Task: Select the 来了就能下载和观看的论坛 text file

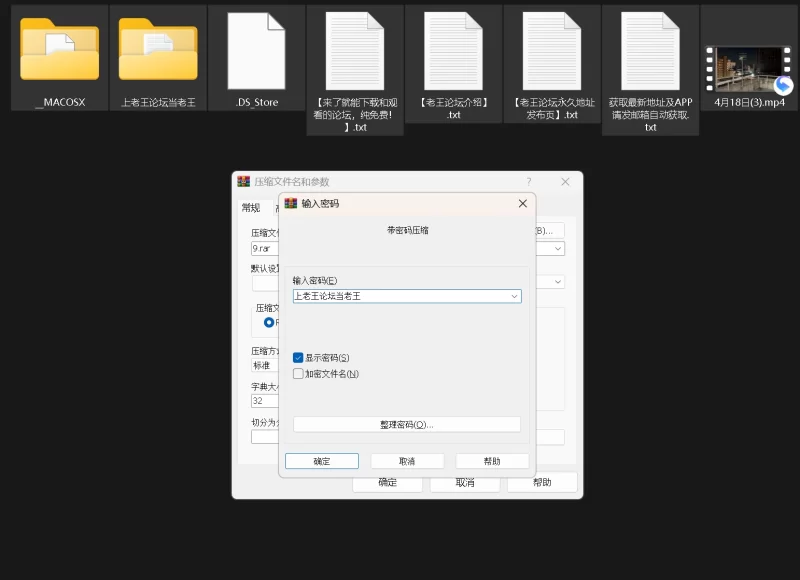Action: pyautogui.click(x=355, y=52)
